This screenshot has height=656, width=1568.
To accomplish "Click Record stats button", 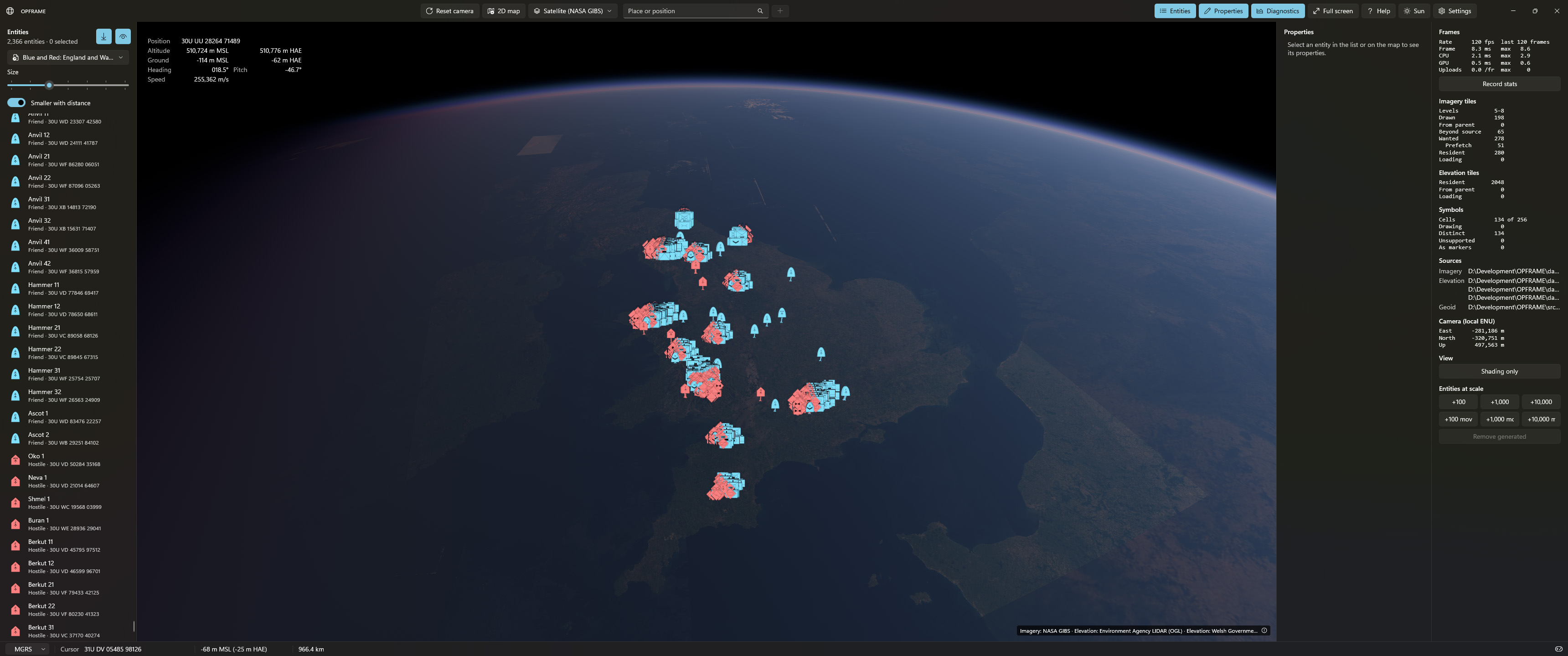I will [1499, 84].
